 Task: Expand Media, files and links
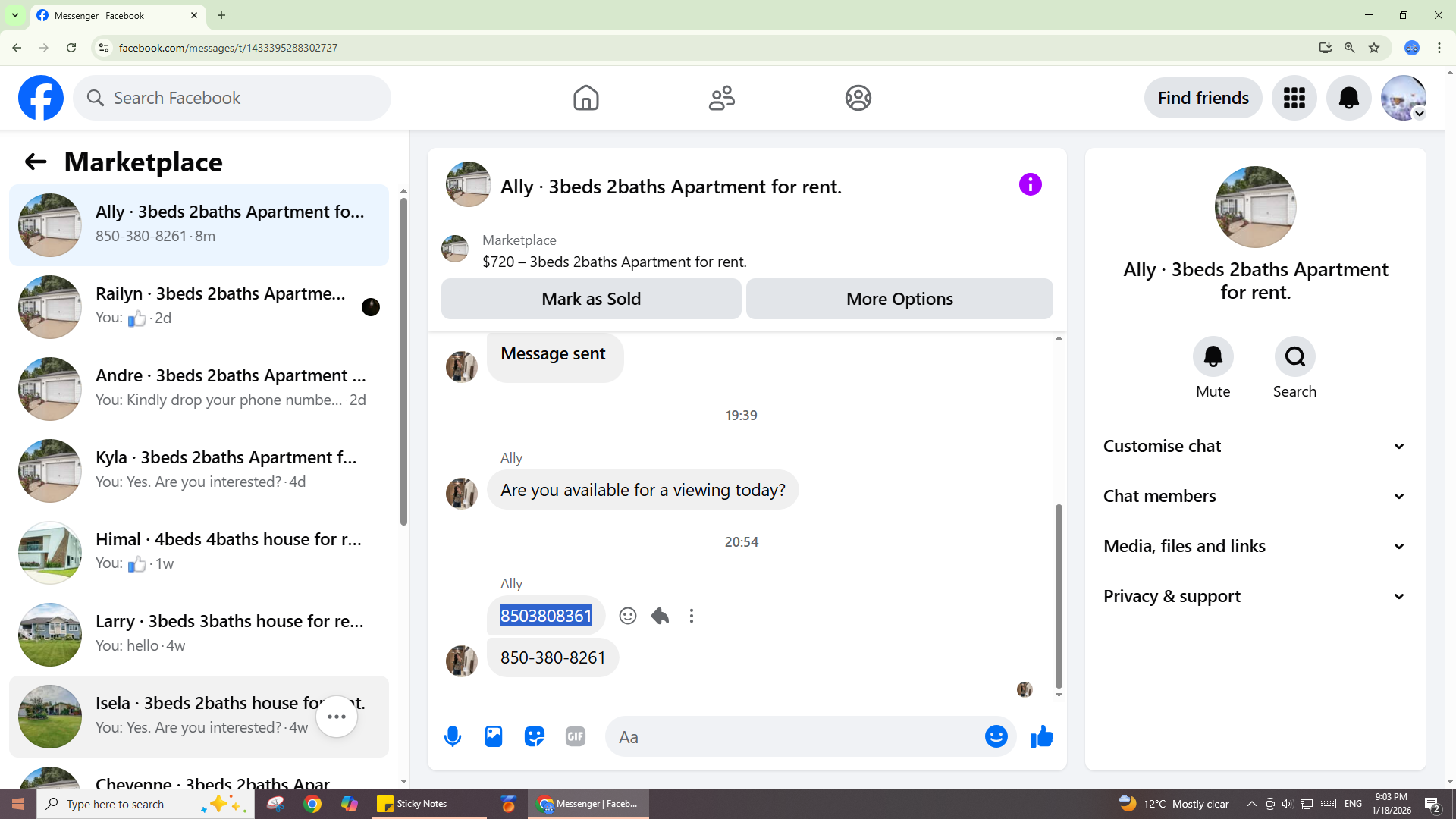(1255, 546)
